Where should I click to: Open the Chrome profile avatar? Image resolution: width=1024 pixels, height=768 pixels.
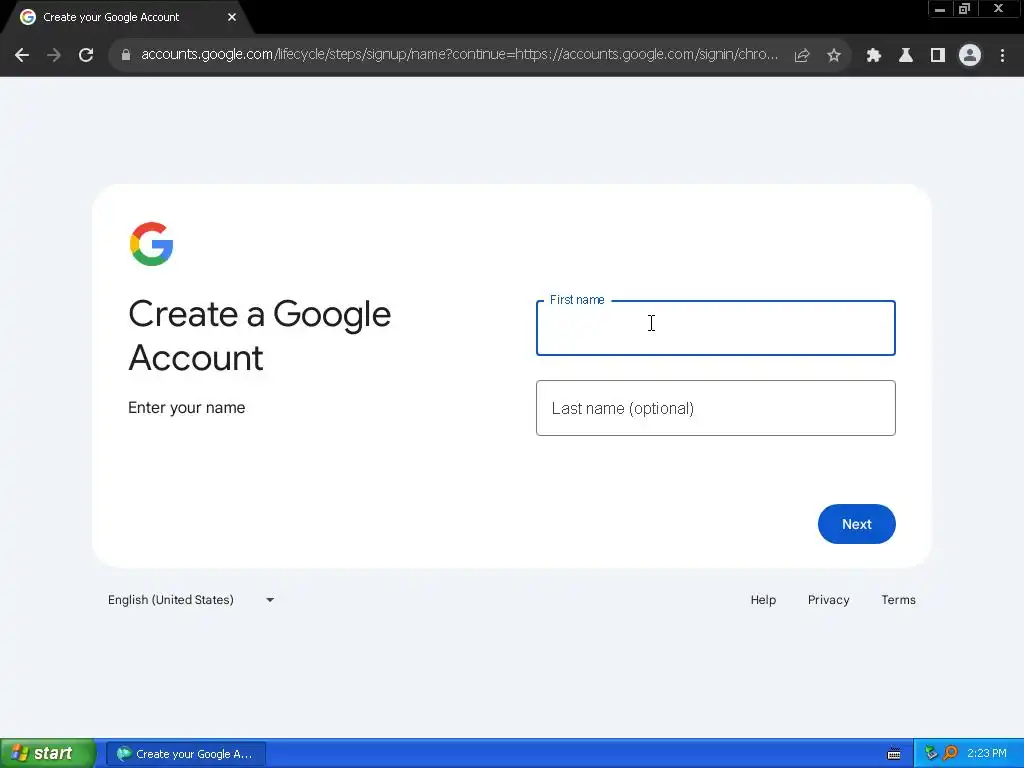970,56
